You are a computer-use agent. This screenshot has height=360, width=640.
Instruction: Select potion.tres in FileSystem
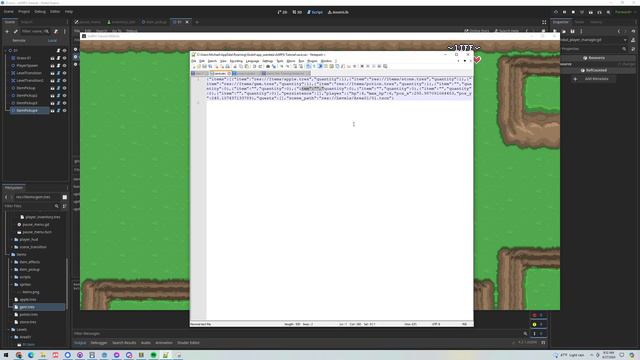[29, 315]
